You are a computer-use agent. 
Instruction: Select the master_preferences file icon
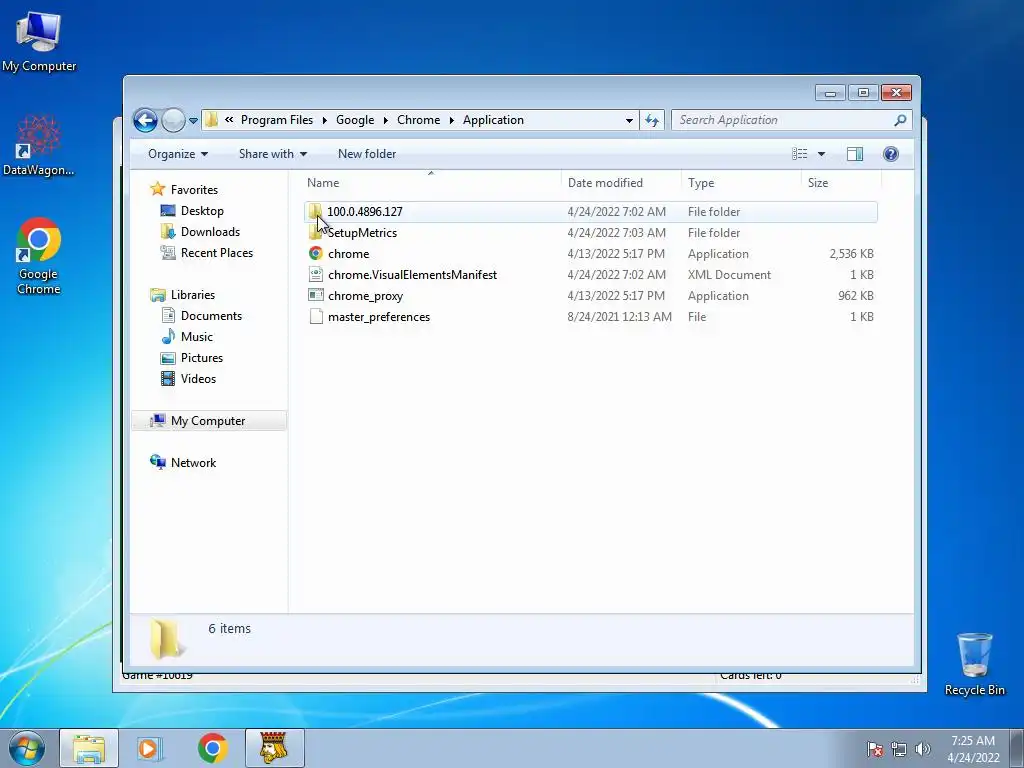click(x=316, y=317)
